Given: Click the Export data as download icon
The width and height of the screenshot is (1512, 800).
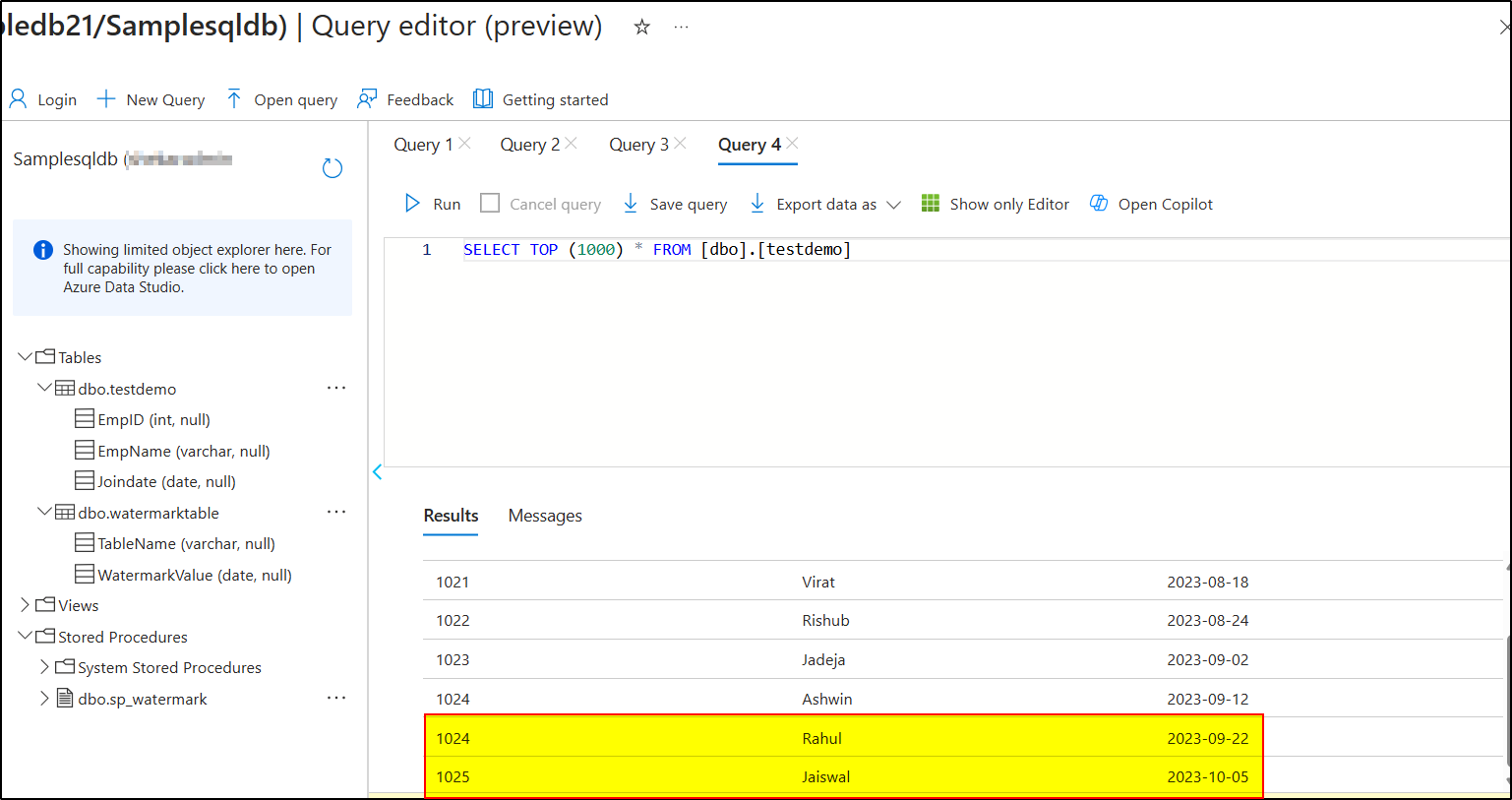Looking at the screenshot, I should (x=757, y=203).
